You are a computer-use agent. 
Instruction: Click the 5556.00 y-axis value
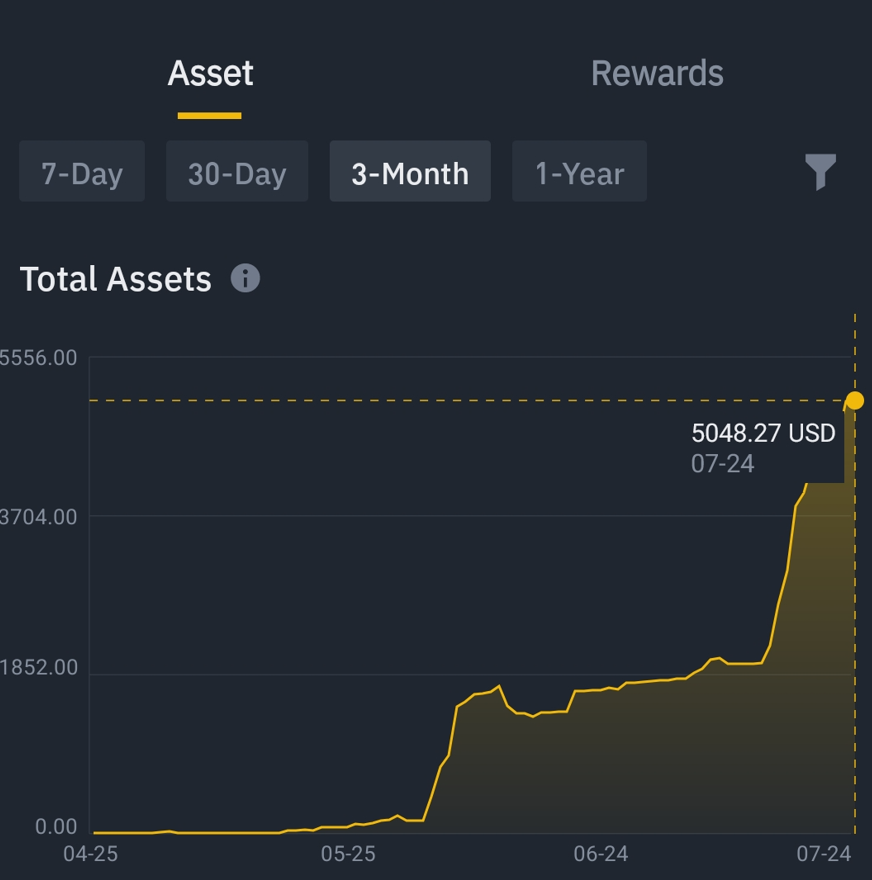tap(40, 358)
